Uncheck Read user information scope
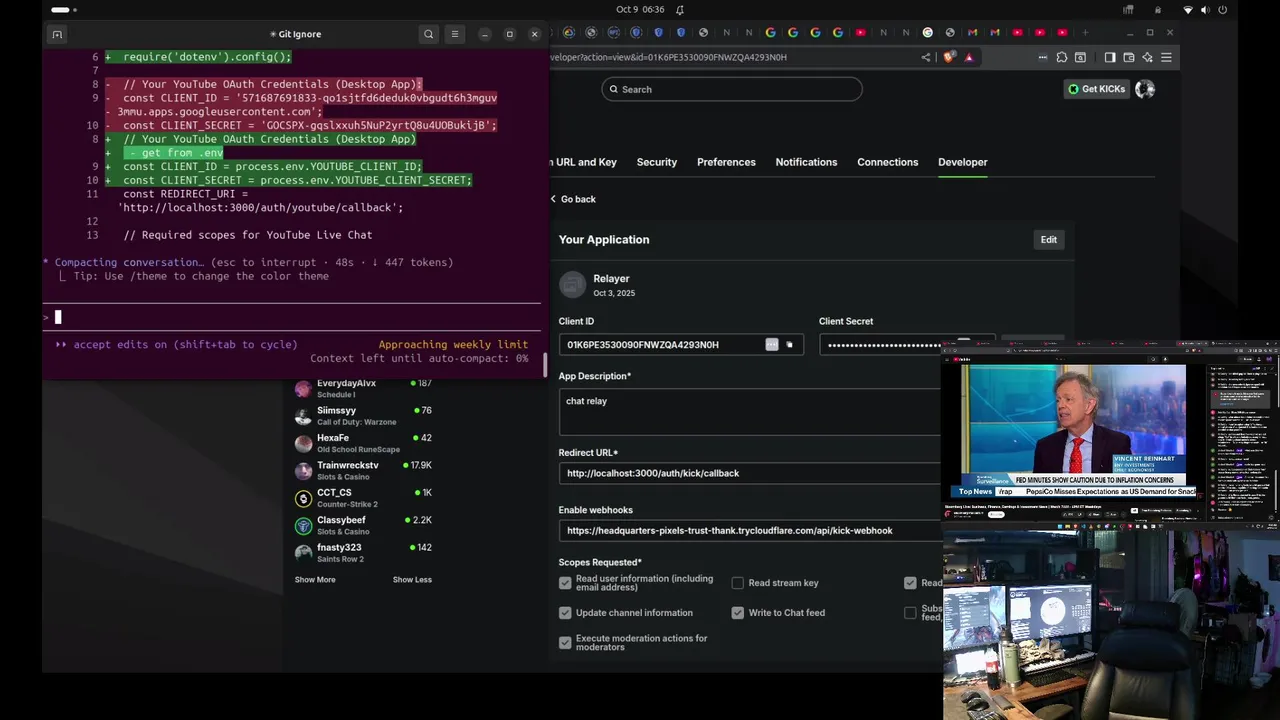1280x720 pixels. pos(565,583)
